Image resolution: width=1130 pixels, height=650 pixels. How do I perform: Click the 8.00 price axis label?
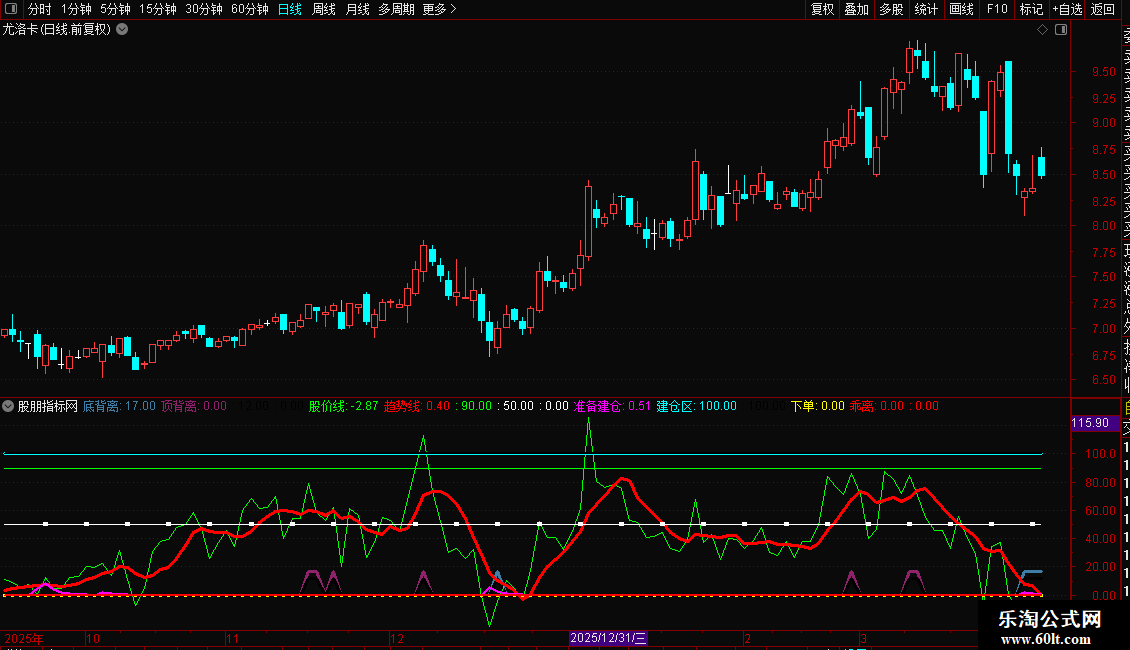[x=1103, y=226]
